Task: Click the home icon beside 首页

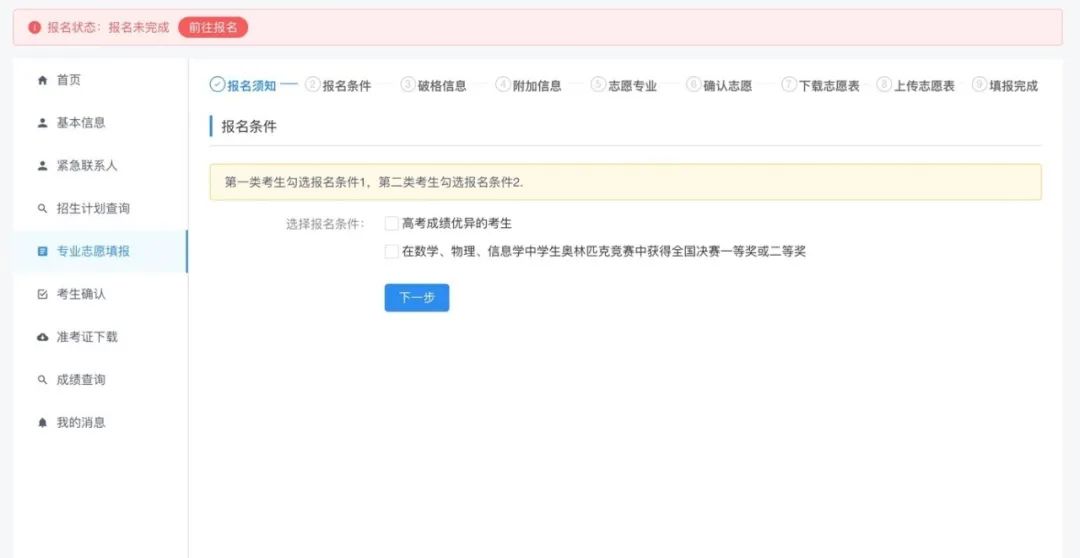Action: (x=43, y=81)
